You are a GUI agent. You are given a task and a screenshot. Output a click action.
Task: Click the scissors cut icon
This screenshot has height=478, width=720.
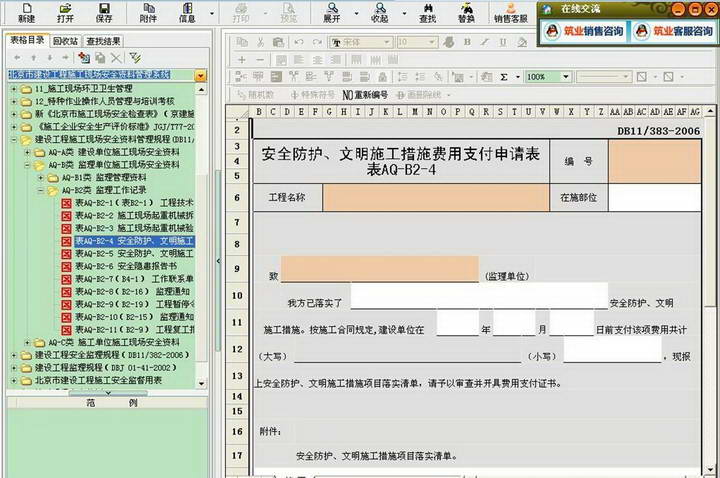coord(260,42)
